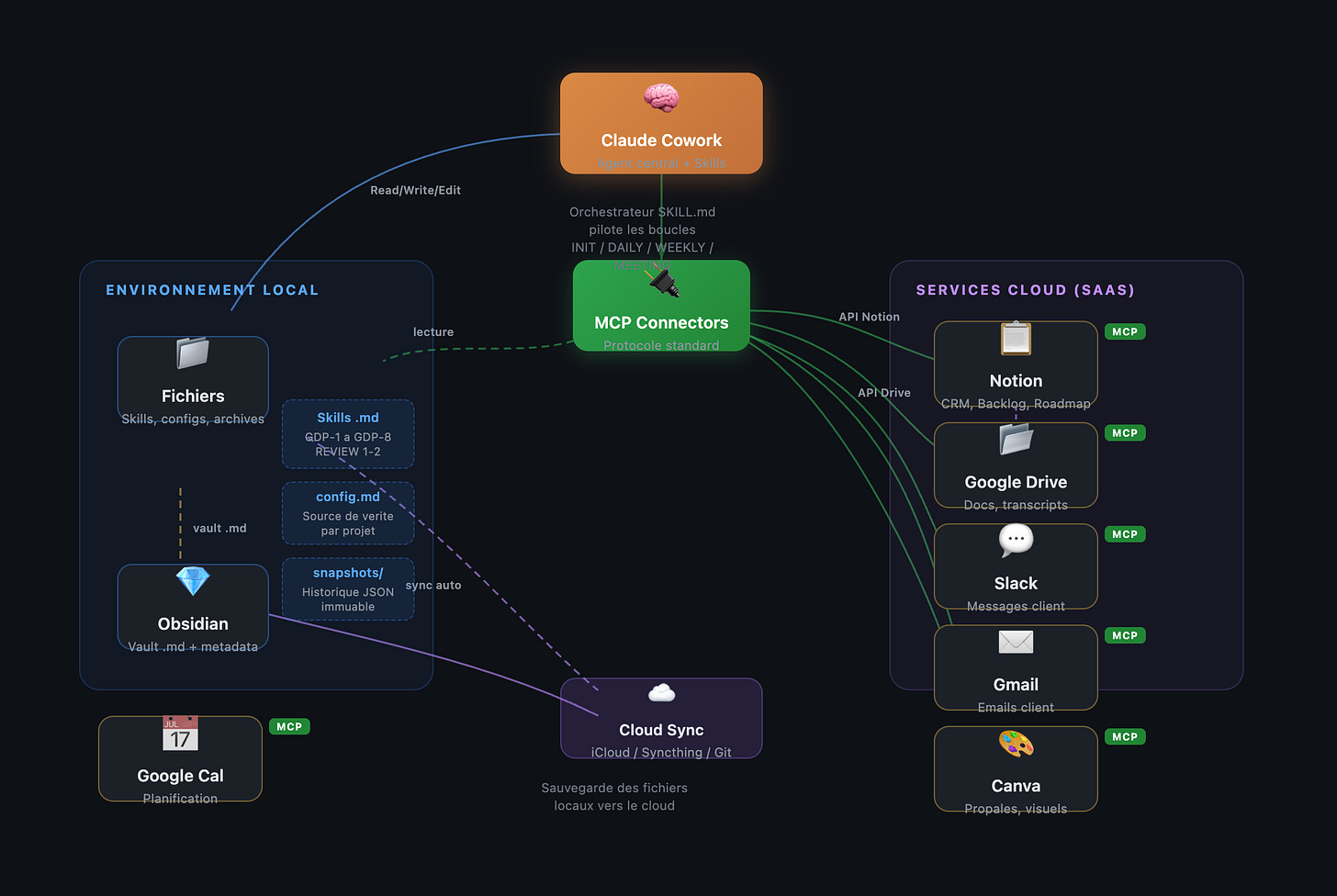Click the MCP badge next to Notion
Viewport: 1337px width, 896px height.
(x=1125, y=331)
